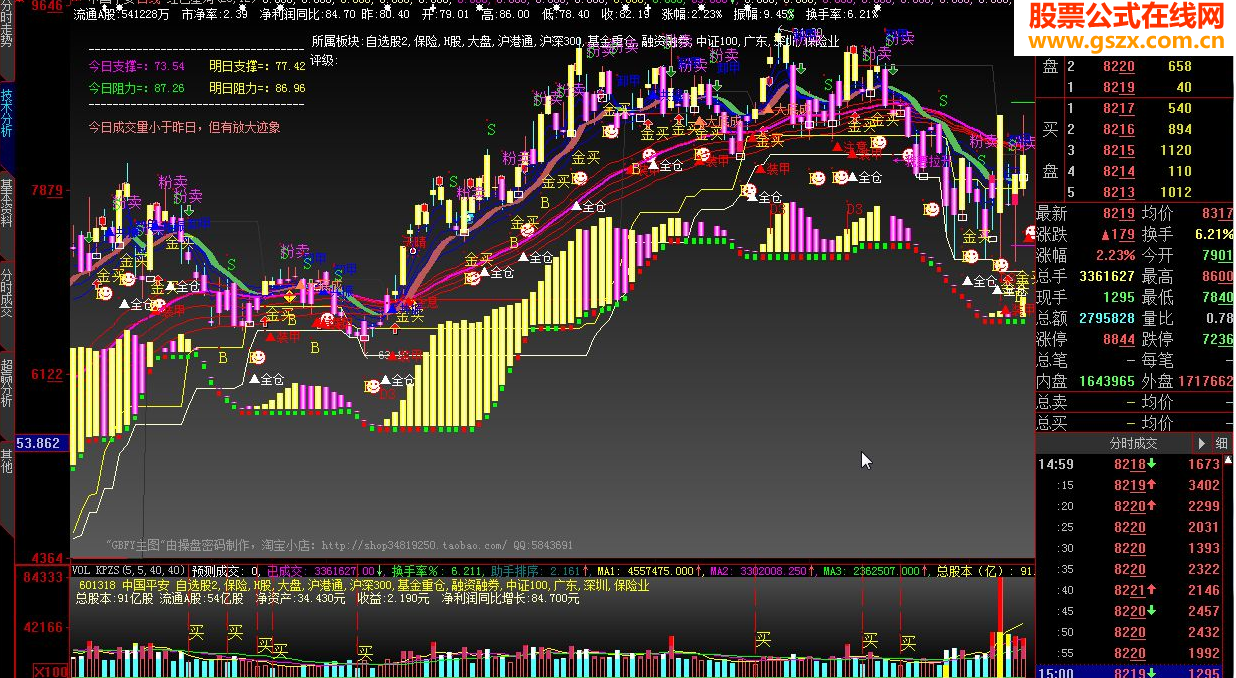Open the 基本资料 side tab
This screenshot has width=1236, height=678.
pyautogui.click(x=7, y=201)
